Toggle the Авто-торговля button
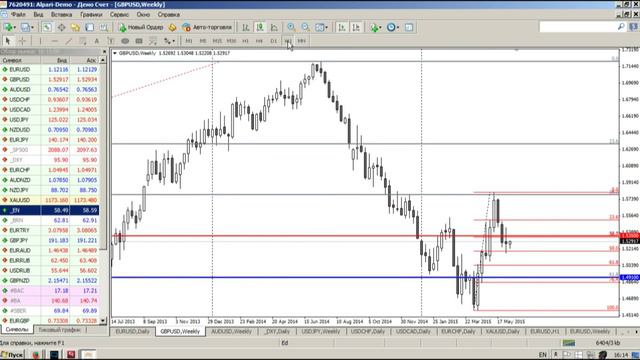The height and width of the screenshot is (360, 640). [x=207, y=27]
